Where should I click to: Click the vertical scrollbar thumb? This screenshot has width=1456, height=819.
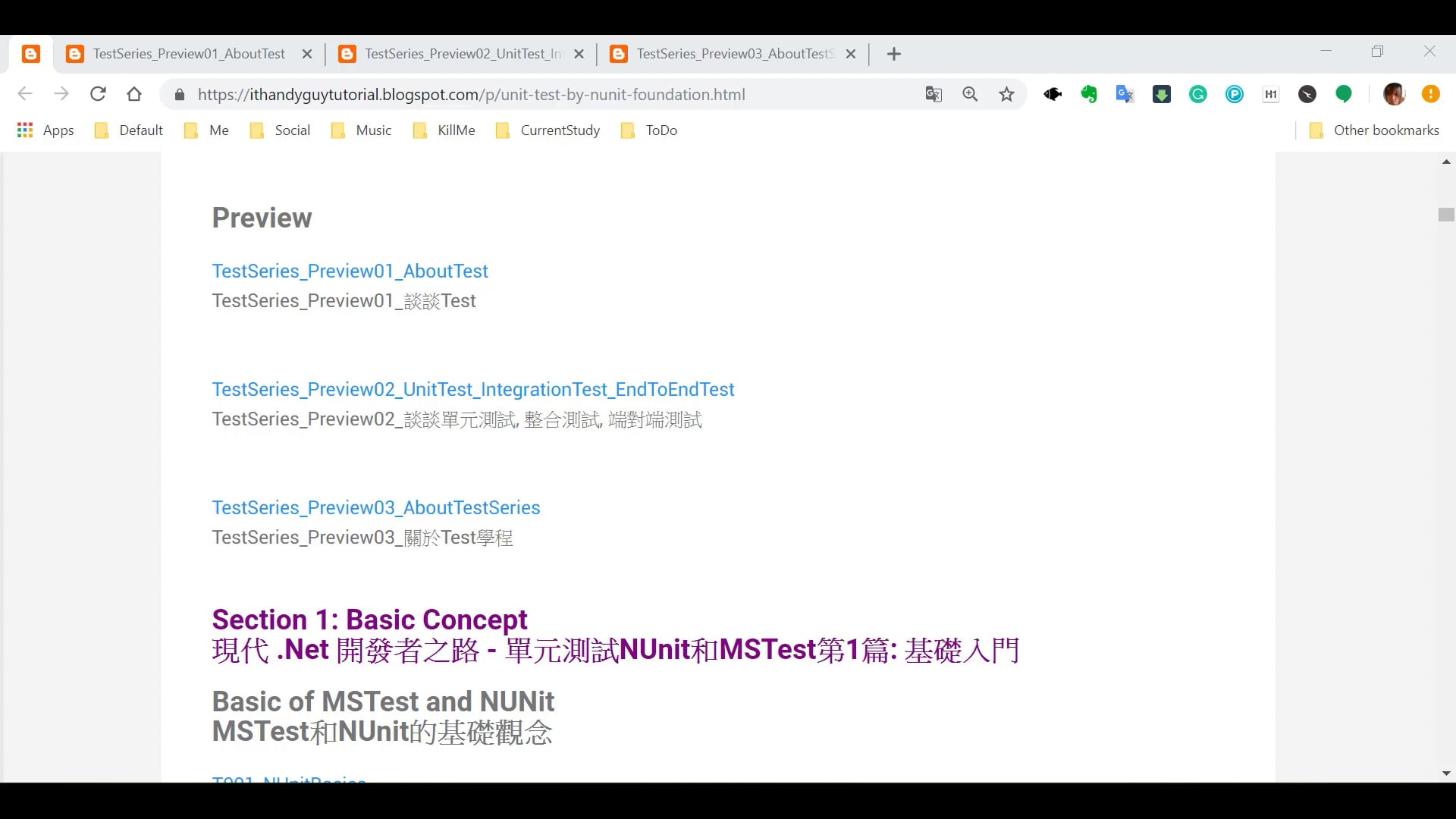pyautogui.click(x=1445, y=215)
